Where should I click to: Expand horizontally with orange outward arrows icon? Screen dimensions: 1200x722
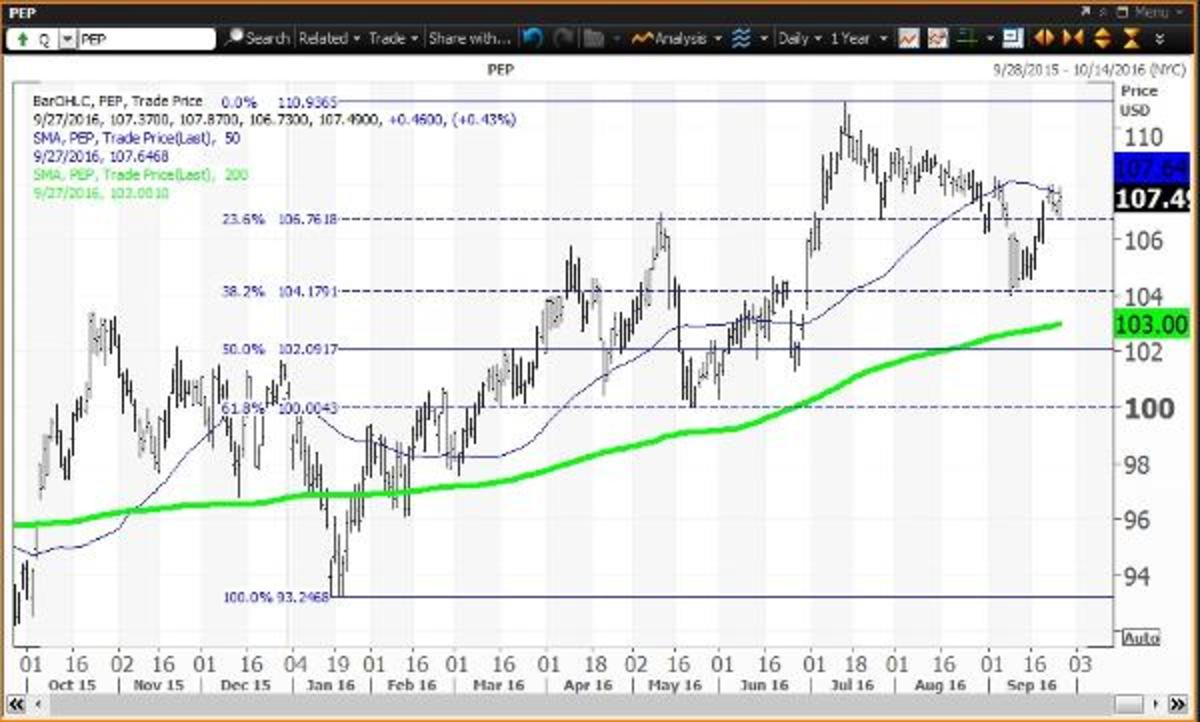[x=1044, y=39]
